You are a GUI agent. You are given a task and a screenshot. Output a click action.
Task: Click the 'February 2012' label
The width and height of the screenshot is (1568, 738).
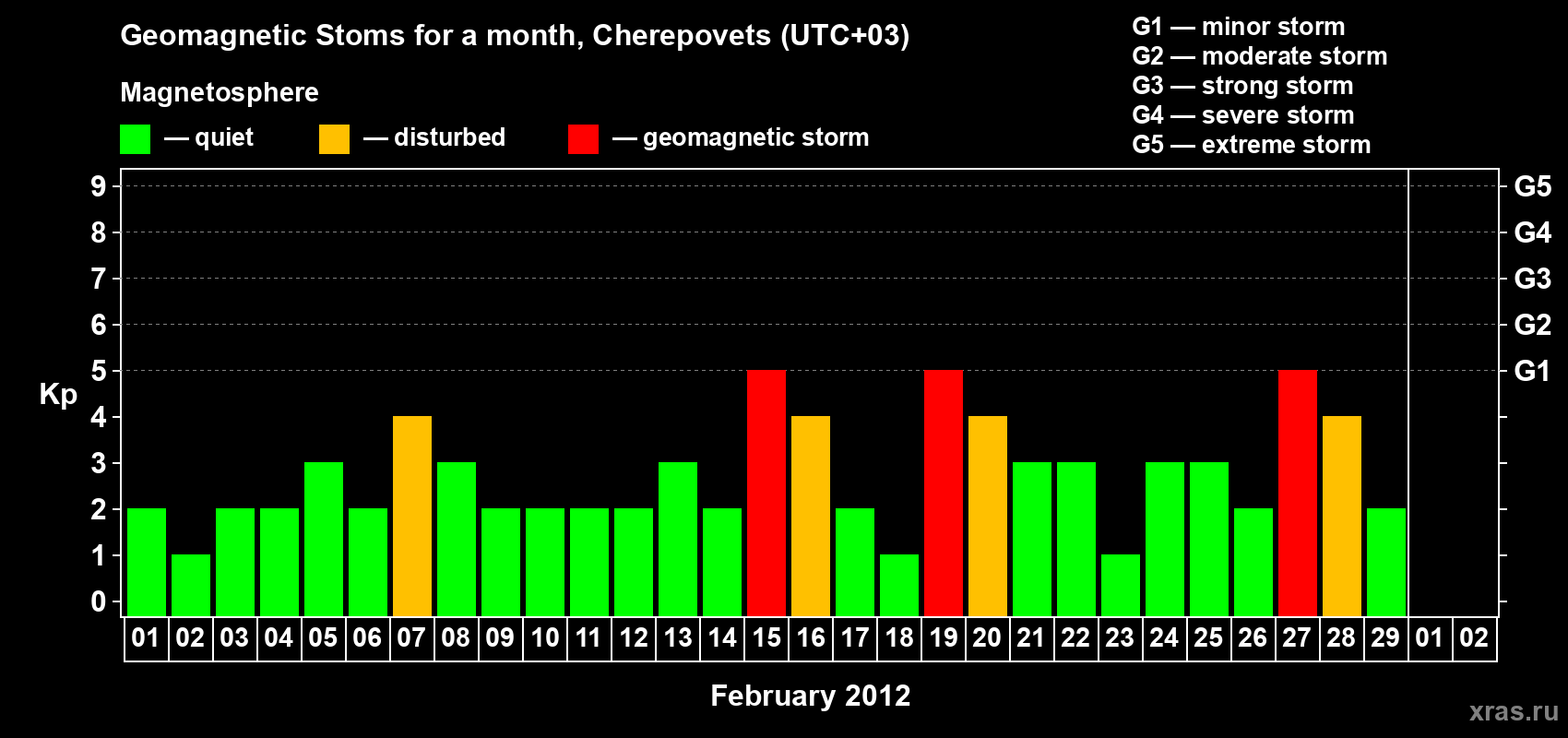(x=811, y=696)
